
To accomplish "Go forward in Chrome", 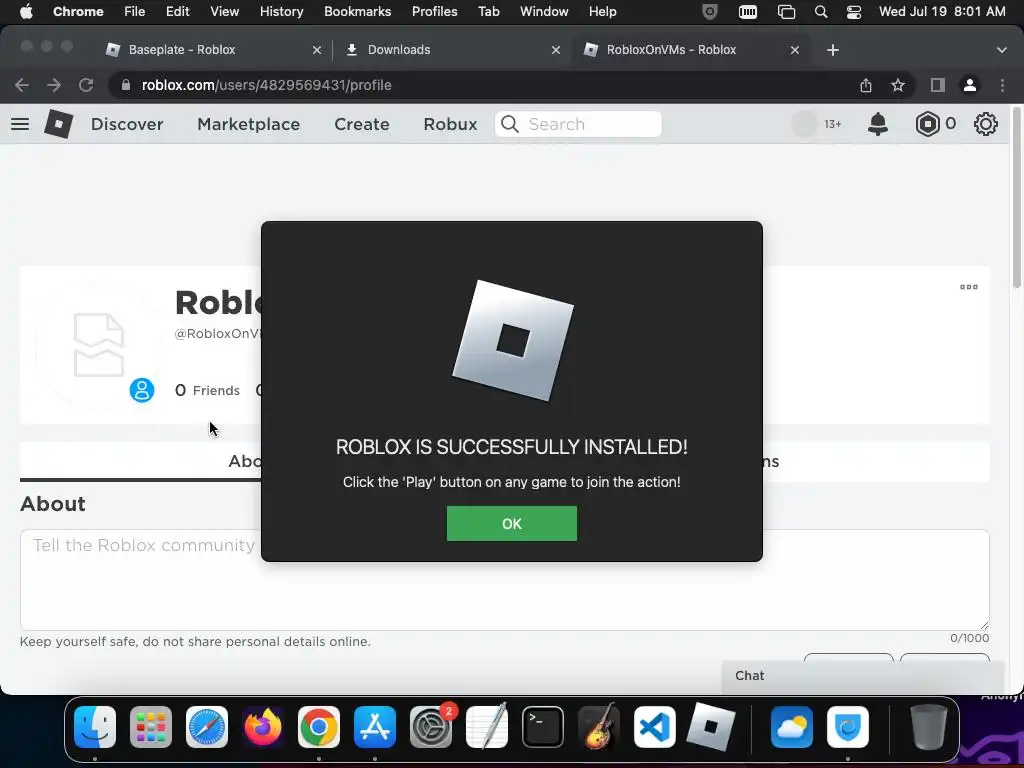I will (54, 85).
